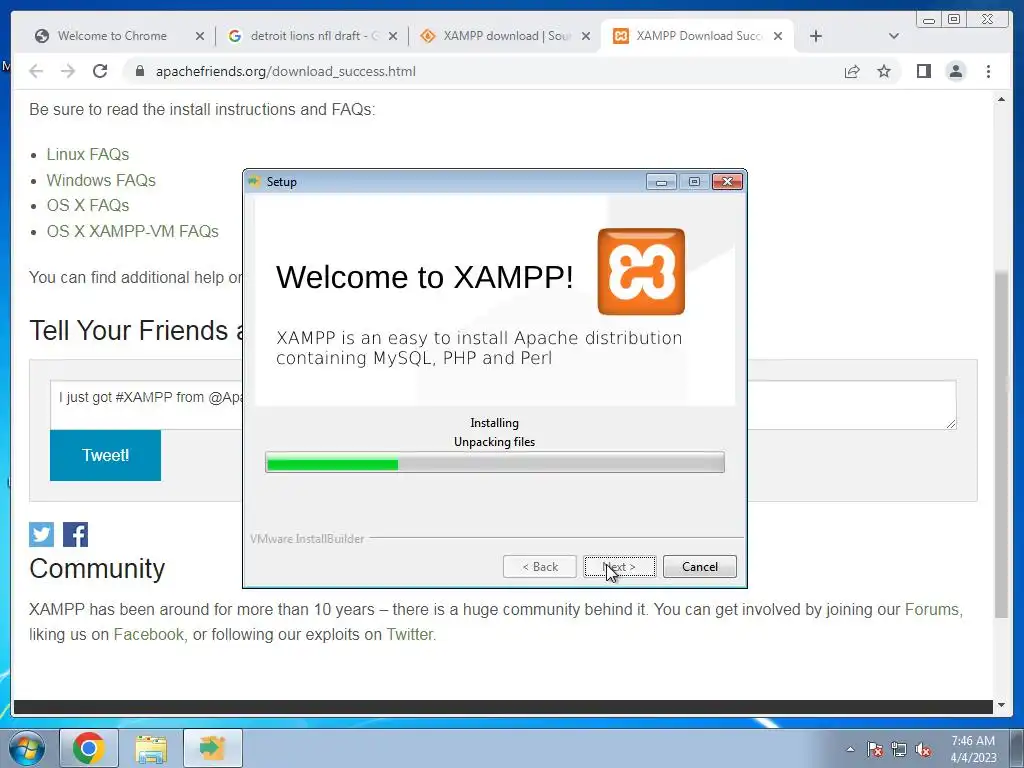Close the detroit lions nfl draft tab

pos(392,36)
